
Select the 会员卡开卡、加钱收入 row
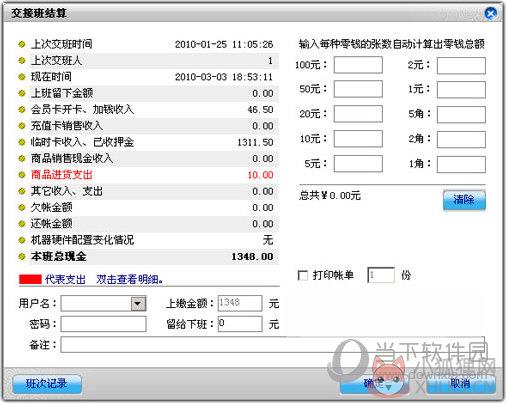tap(149, 110)
